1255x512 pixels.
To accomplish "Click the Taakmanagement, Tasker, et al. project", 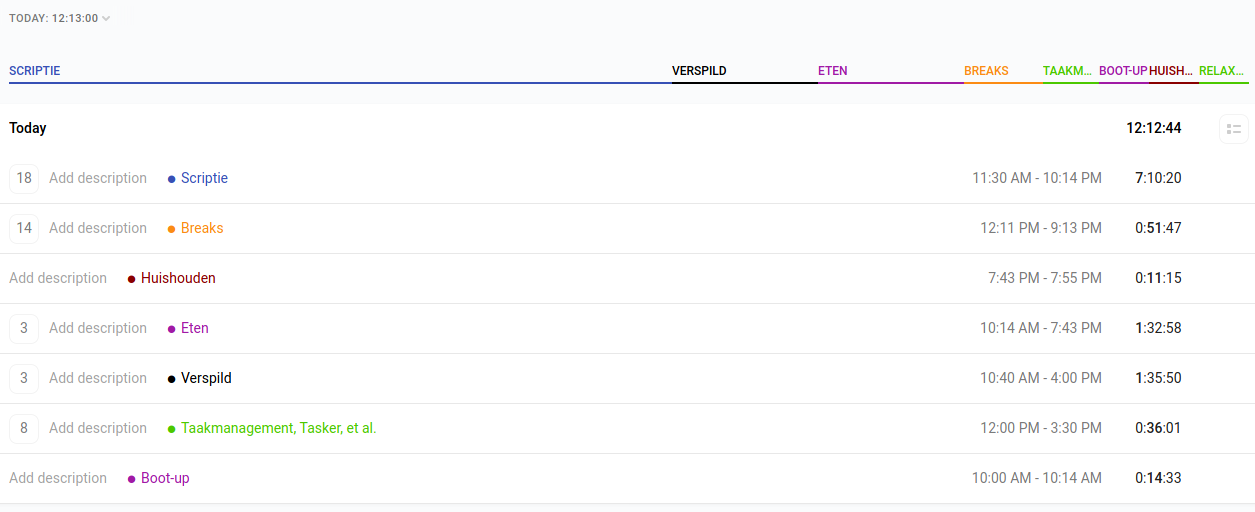I will click(x=278, y=428).
